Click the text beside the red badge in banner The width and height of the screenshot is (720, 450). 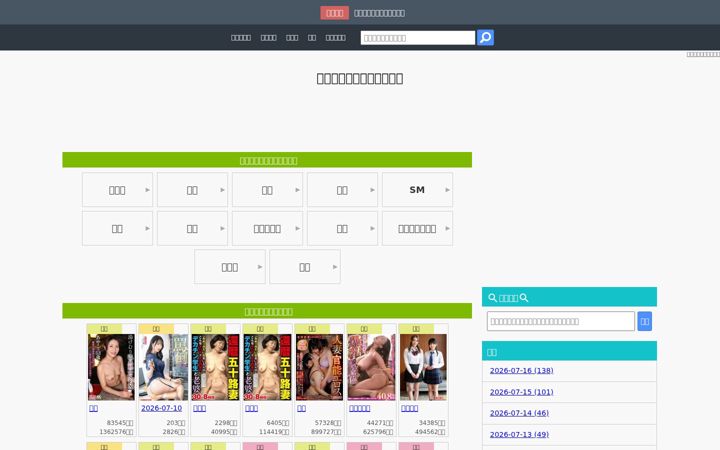(x=379, y=13)
